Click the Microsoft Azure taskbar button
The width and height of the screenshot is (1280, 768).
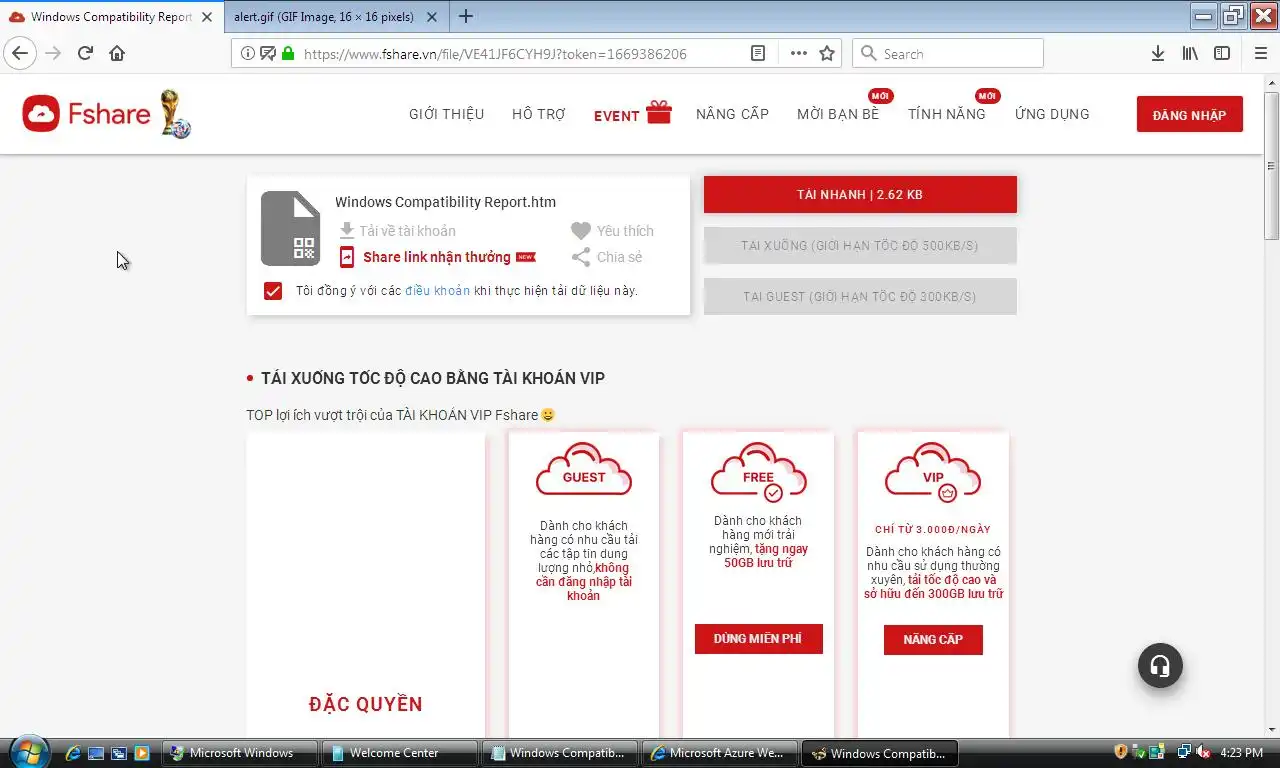click(720, 753)
